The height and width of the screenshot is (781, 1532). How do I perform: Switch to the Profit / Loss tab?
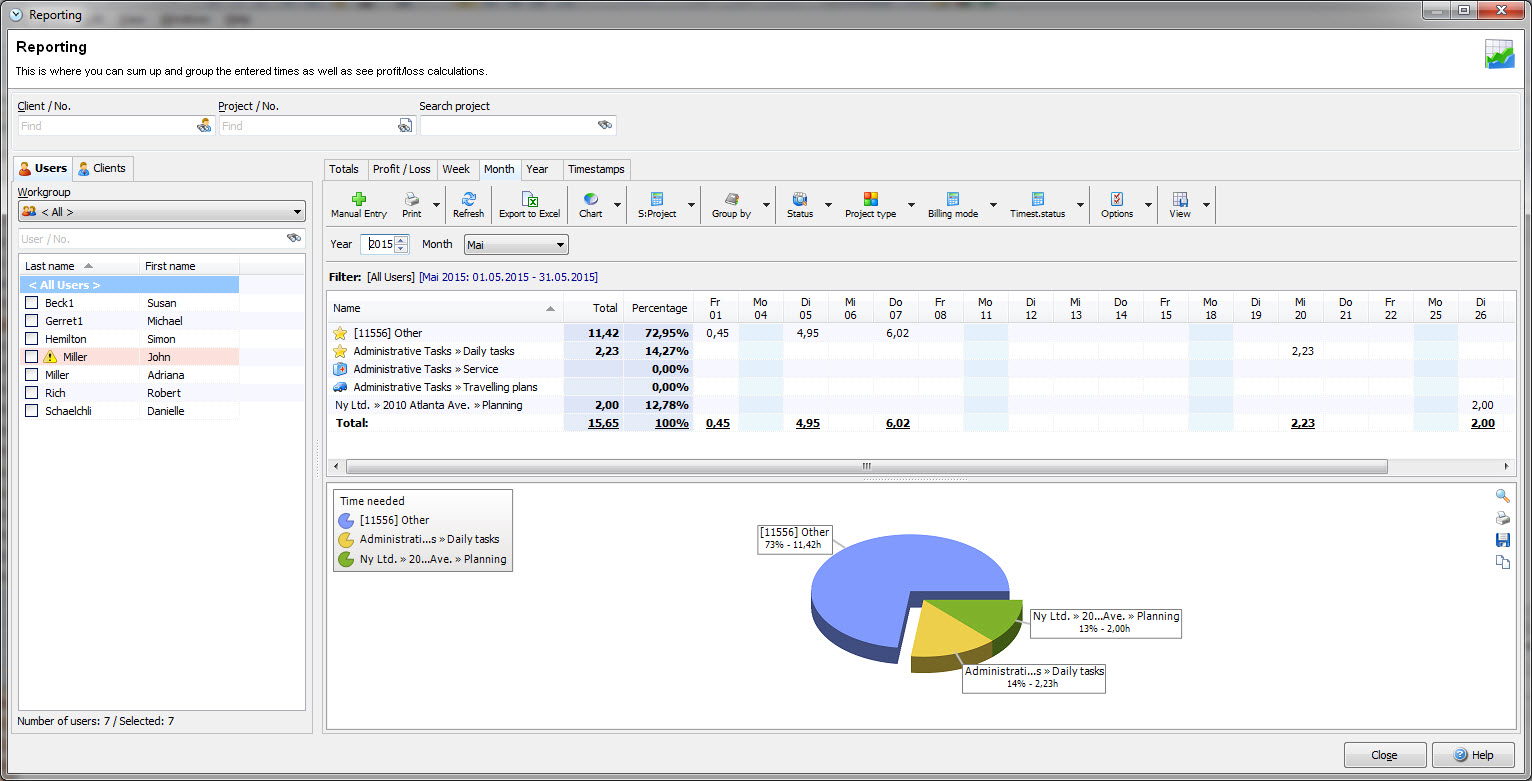(x=401, y=169)
